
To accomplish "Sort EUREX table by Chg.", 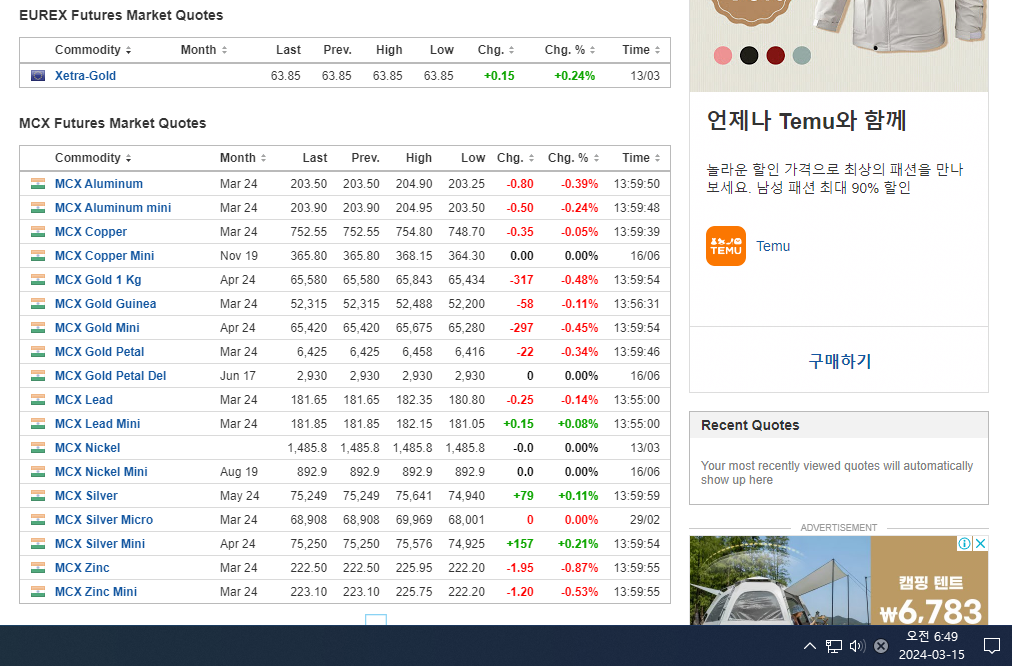I will pos(496,50).
